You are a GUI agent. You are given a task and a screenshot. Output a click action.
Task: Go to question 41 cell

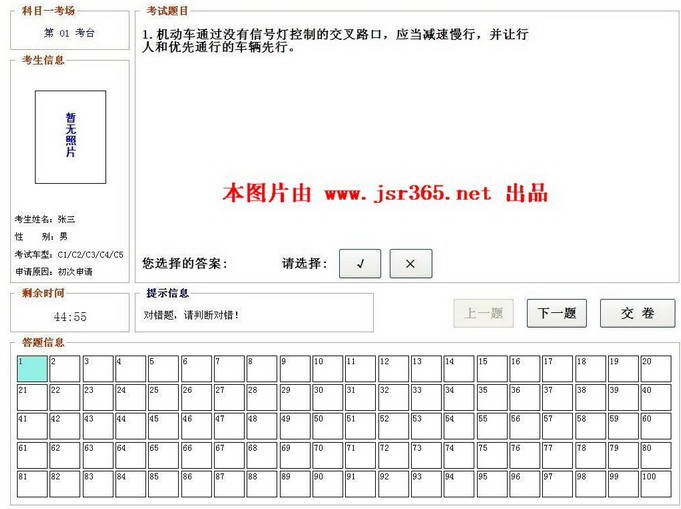[x=32, y=426]
